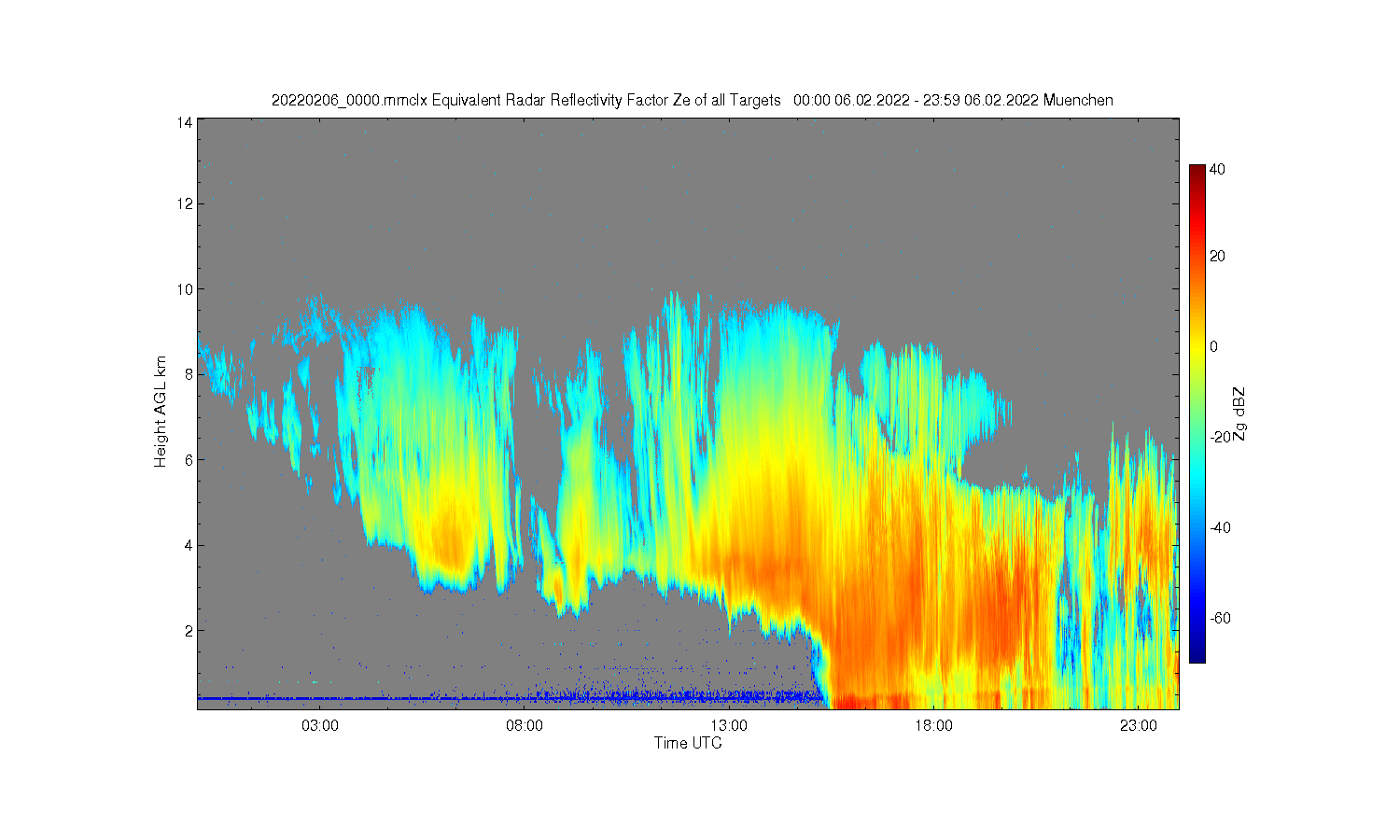Viewport: 1400px width, 840px height.
Task: Click the 10 km height tick label
Action: 186,289
